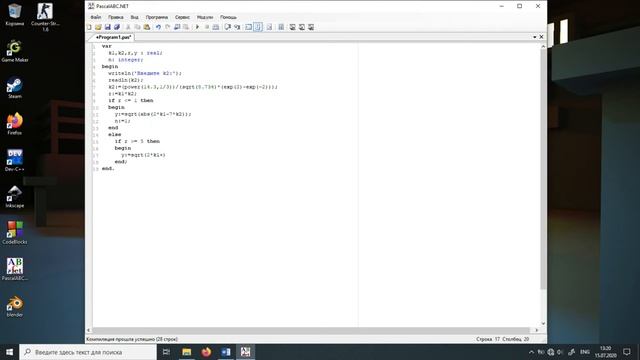This screenshot has height=360, width=640.
Task: Open the Правка menu
Action: 116,17
